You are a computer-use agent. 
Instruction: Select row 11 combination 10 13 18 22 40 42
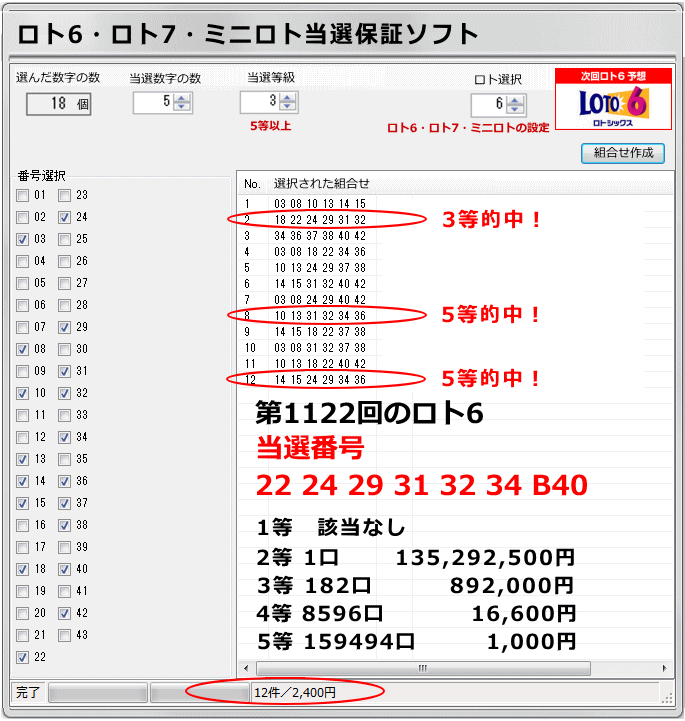[320, 364]
